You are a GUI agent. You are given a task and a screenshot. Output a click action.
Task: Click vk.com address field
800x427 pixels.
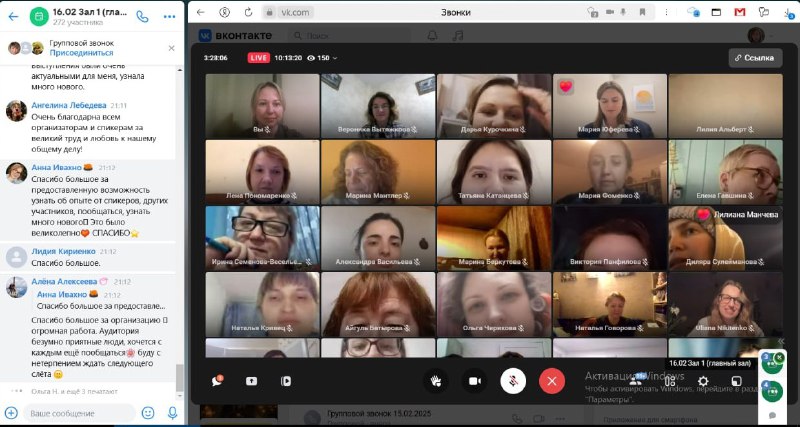pos(295,12)
